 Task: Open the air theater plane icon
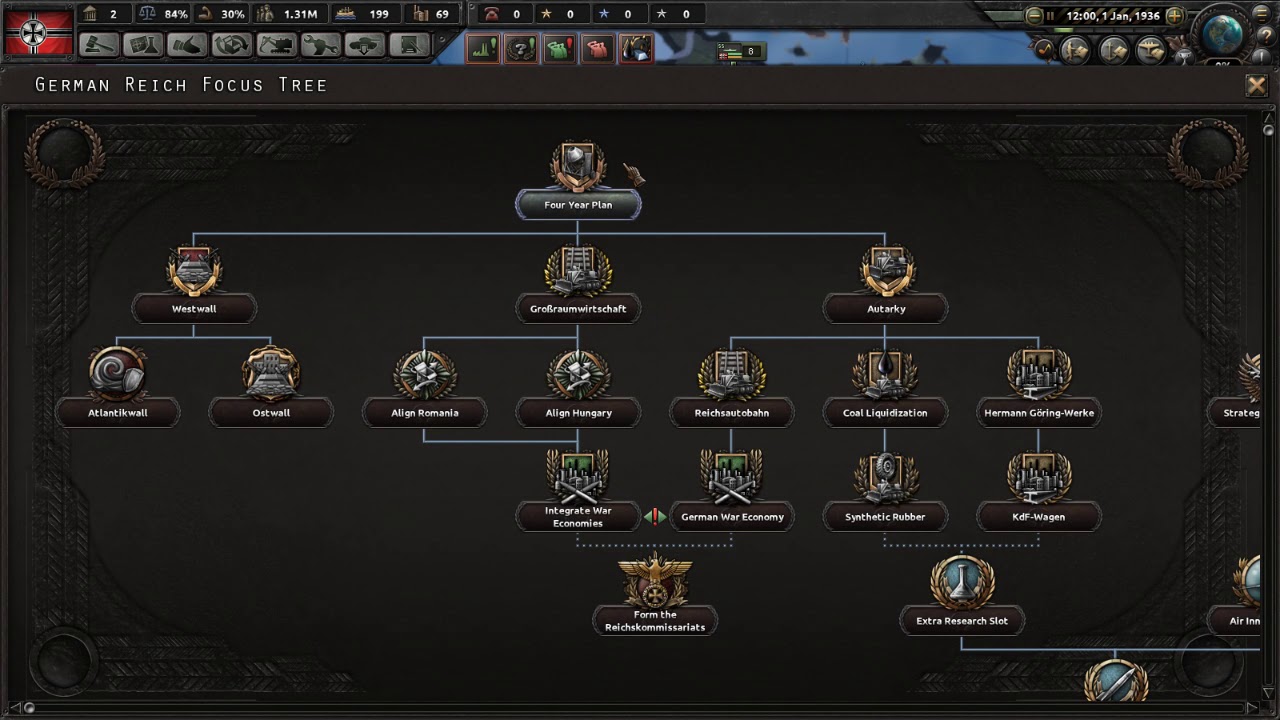click(1151, 49)
